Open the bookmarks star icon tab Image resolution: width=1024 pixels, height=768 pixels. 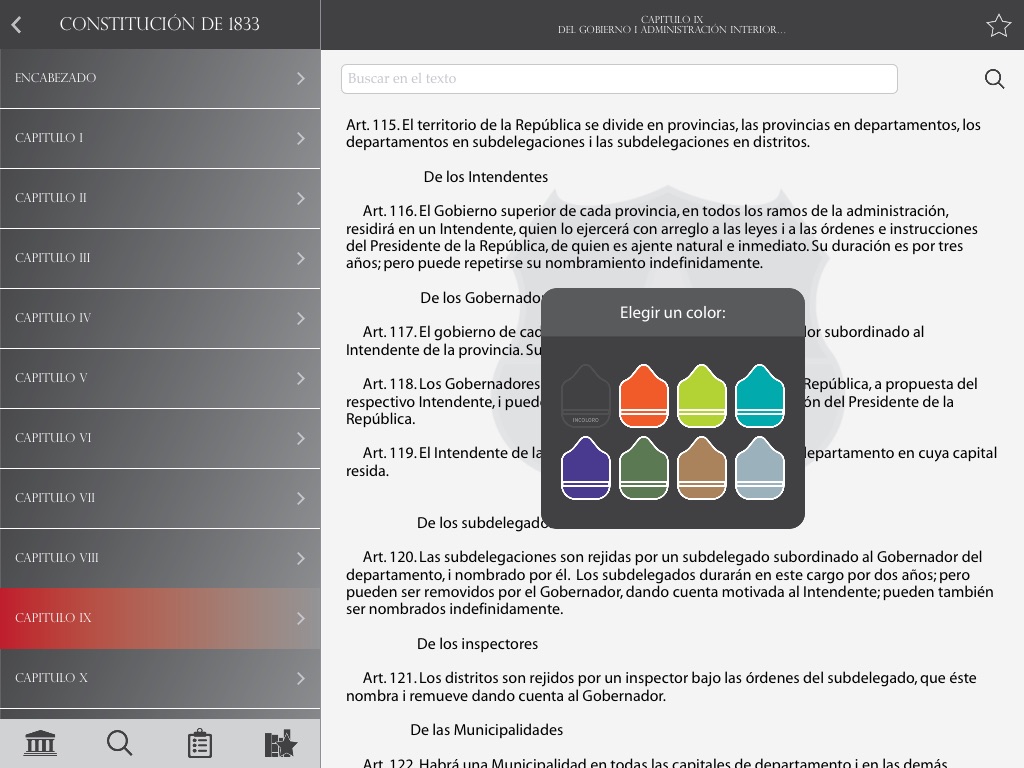[280, 743]
